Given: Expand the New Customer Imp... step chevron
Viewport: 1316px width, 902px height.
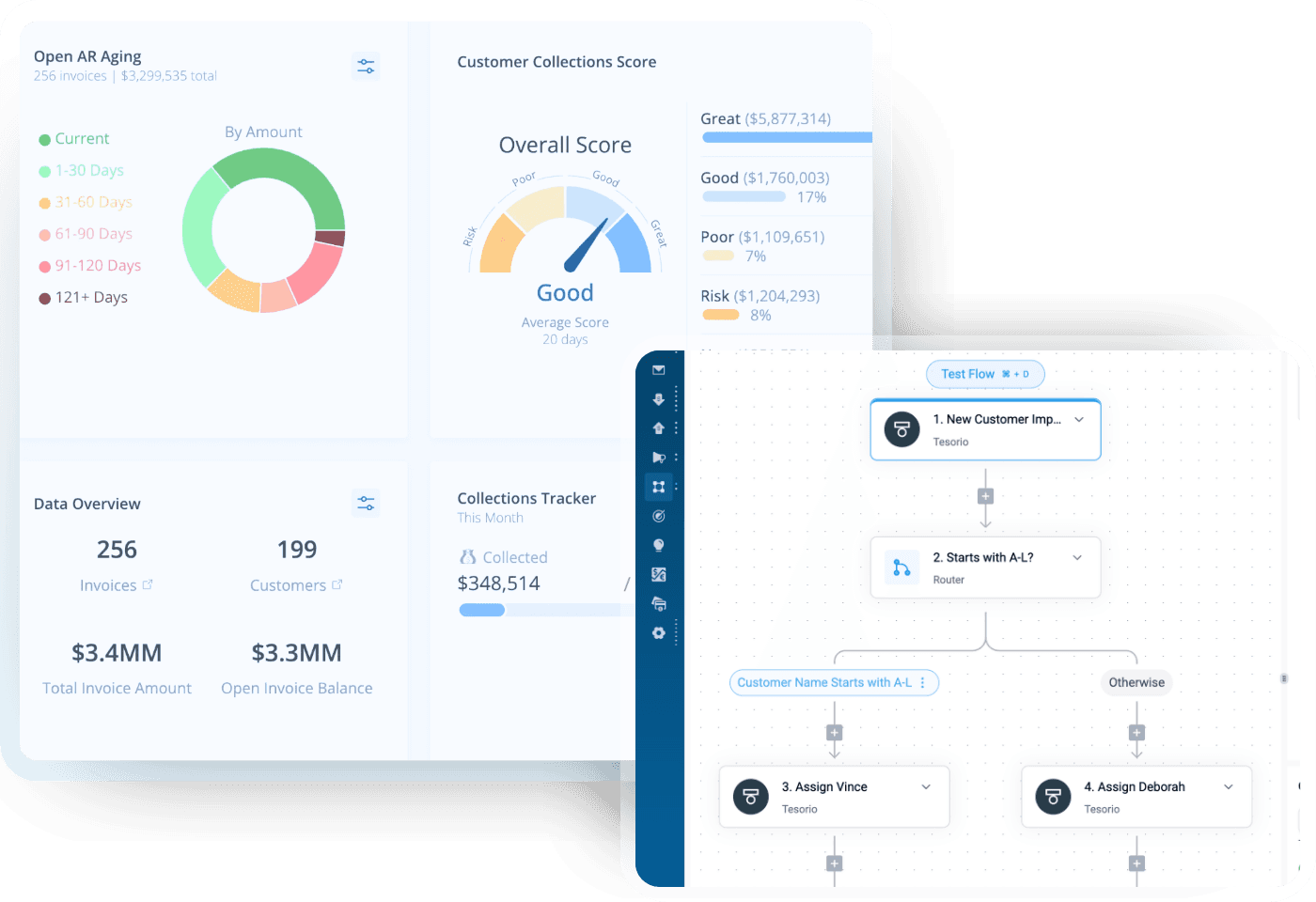Looking at the screenshot, I should (x=1079, y=420).
